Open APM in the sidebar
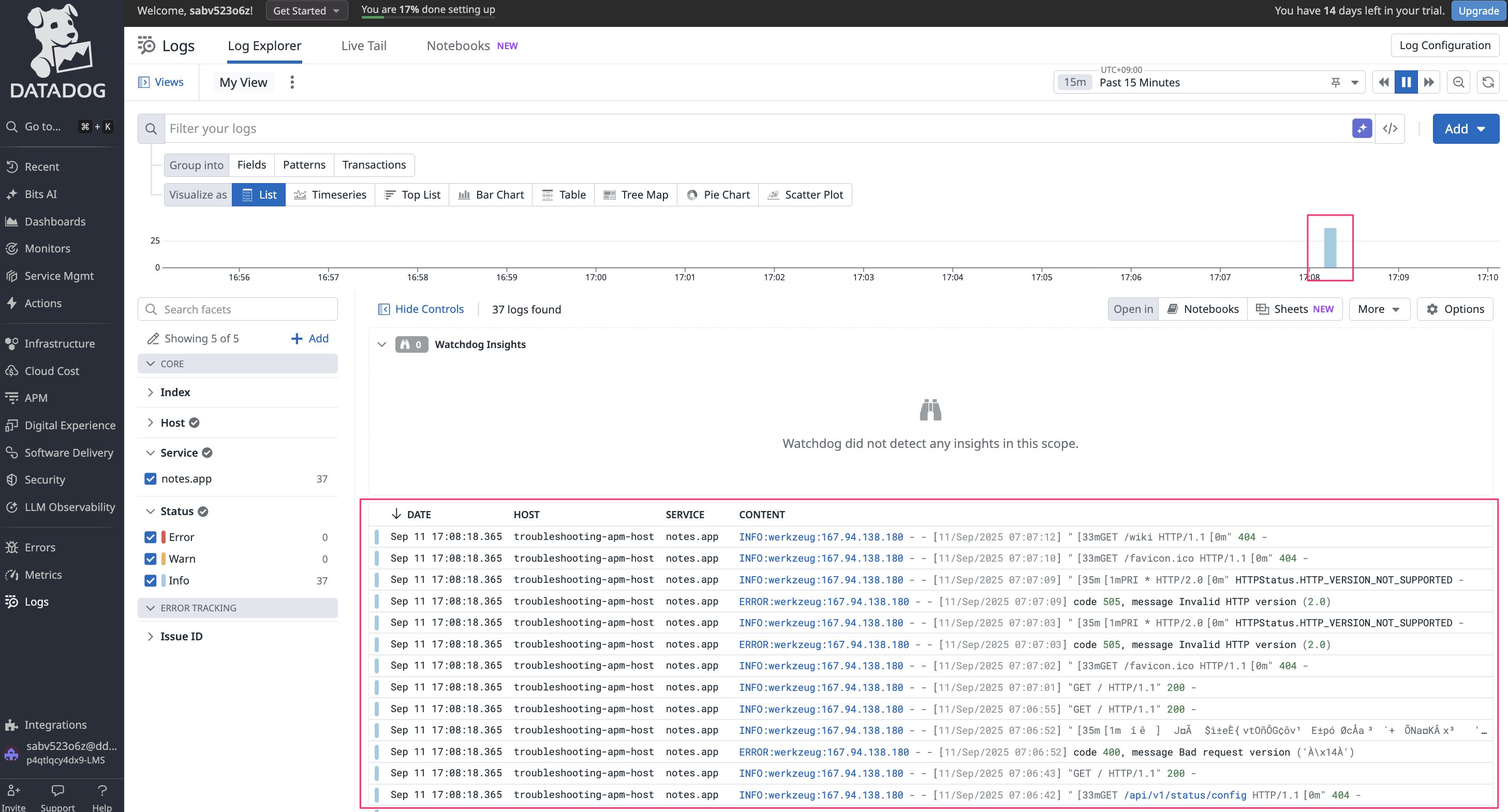 36,398
